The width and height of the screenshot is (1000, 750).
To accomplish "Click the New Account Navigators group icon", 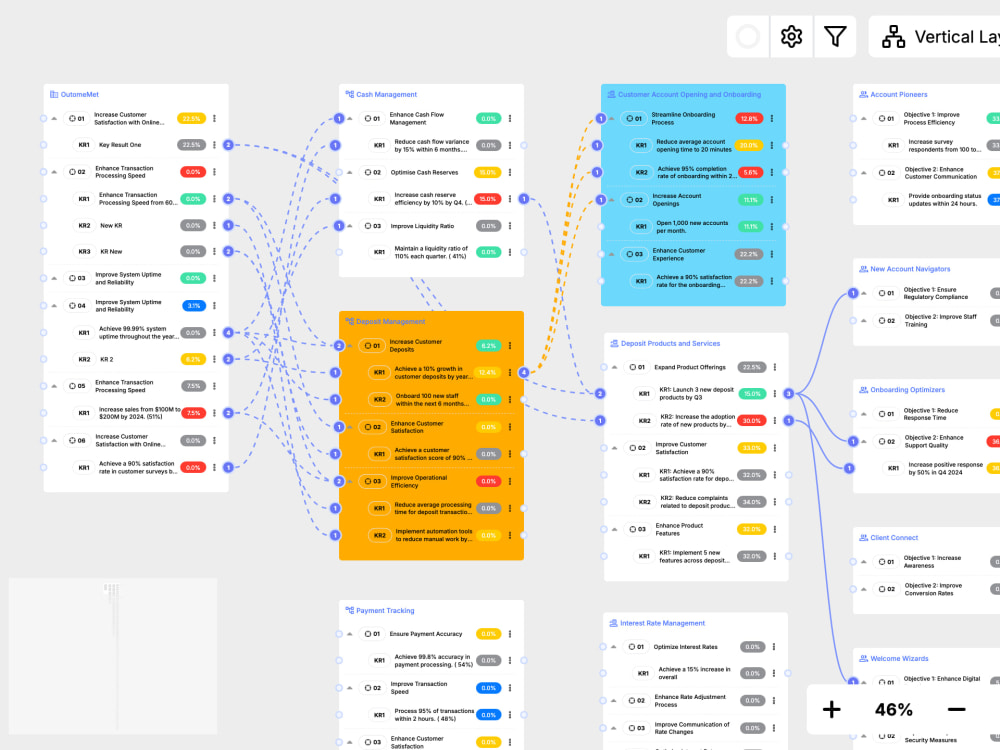I will (x=864, y=269).
